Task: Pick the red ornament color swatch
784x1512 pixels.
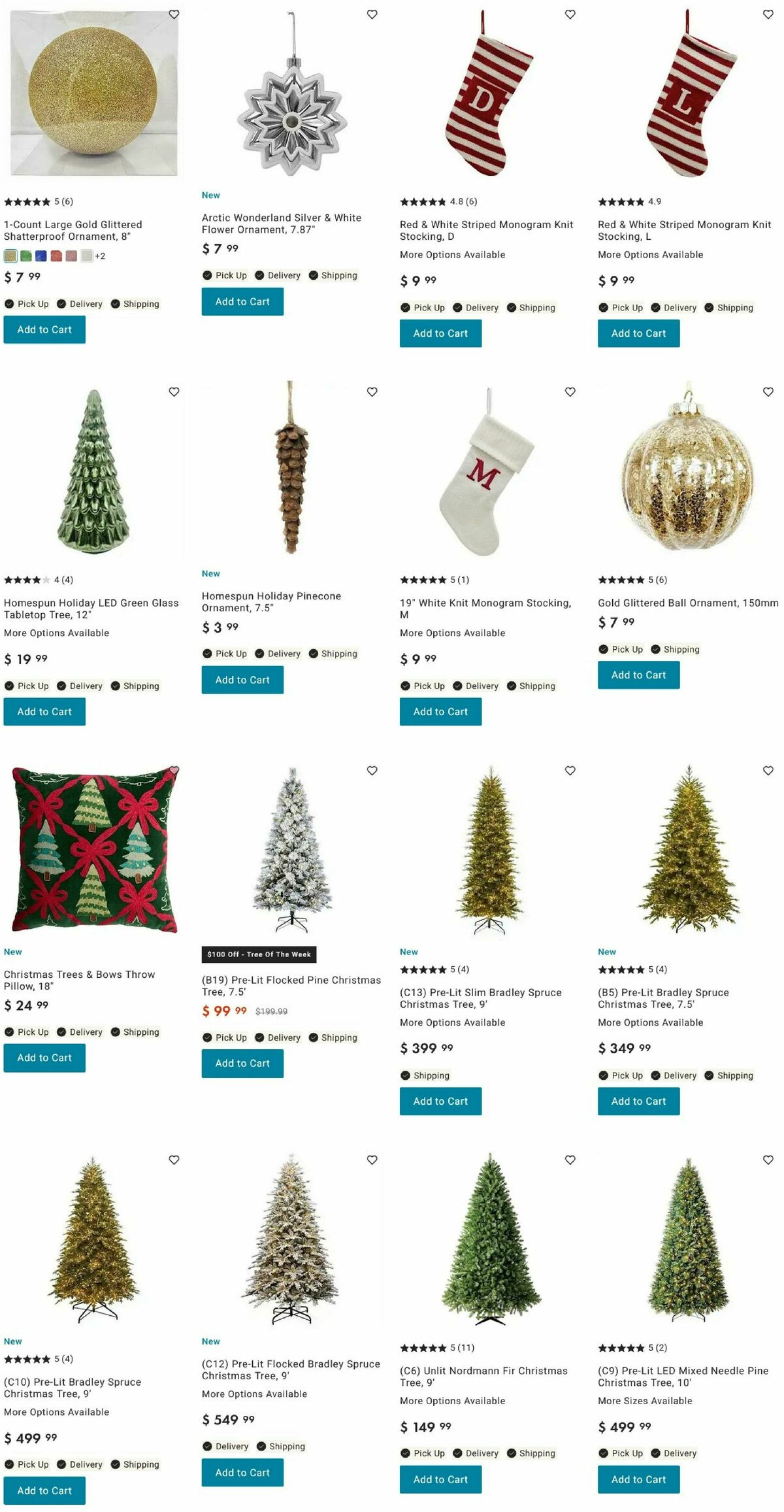Action: point(56,256)
